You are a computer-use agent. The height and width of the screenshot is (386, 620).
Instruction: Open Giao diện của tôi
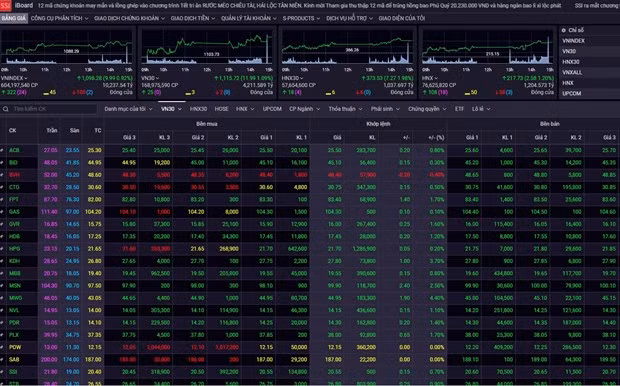click(x=402, y=18)
